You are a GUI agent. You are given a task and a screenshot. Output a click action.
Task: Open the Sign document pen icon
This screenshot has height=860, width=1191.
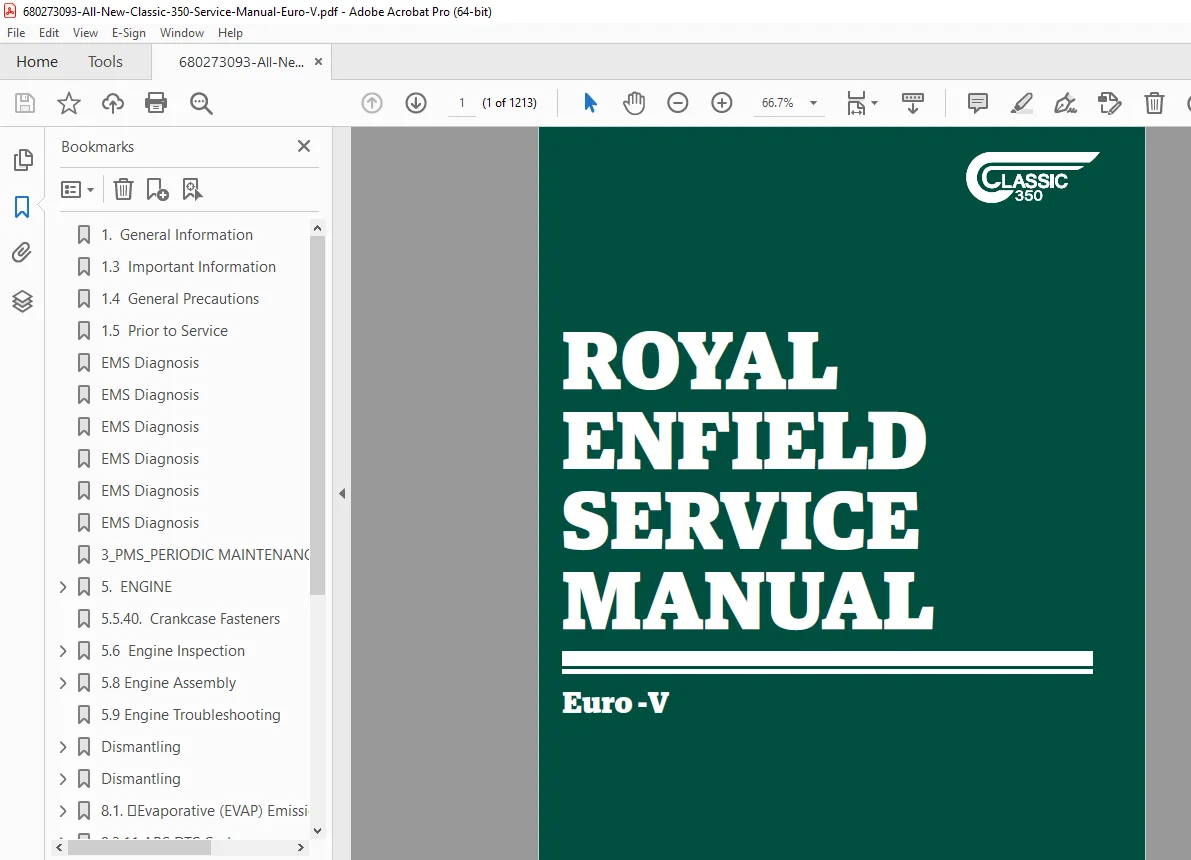[1065, 103]
